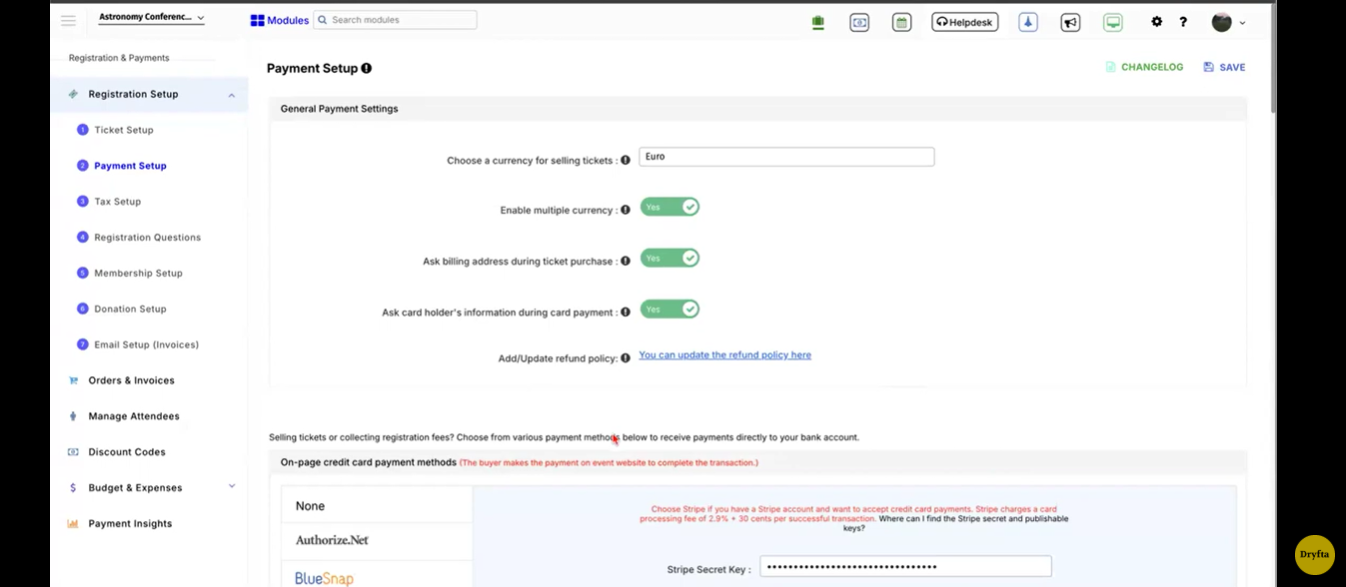Toggle card holder's information during card payment

point(669,309)
